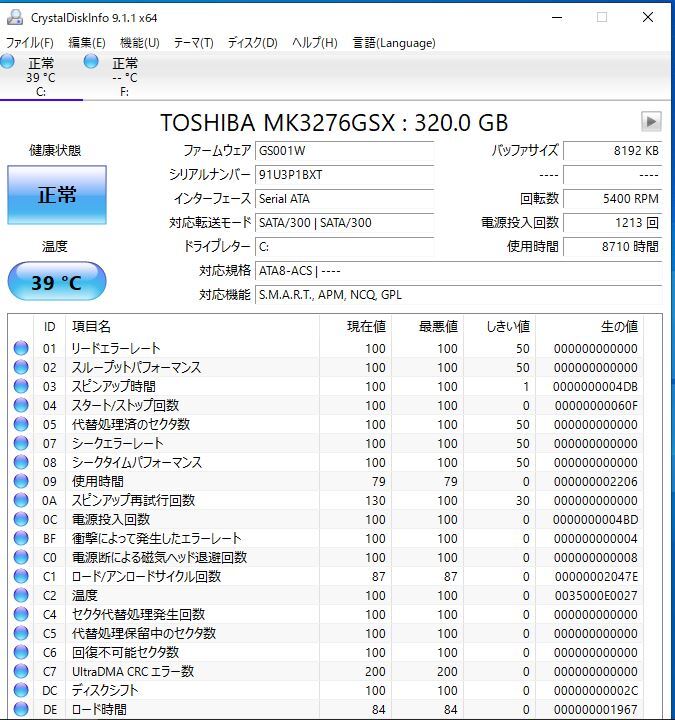Click the 39 °C temperature button
Screen dimensions: 675x720
(x=57, y=281)
